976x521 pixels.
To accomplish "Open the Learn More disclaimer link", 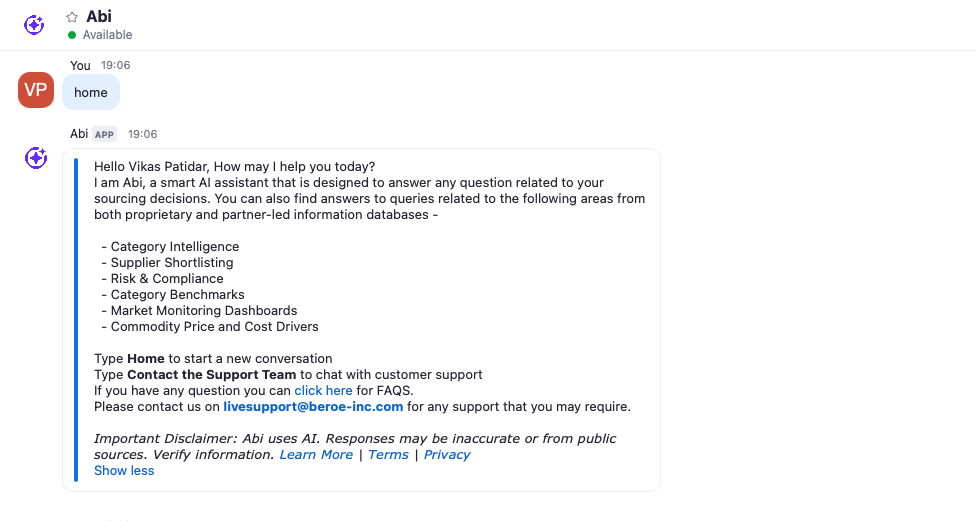I will (x=316, y=455).
